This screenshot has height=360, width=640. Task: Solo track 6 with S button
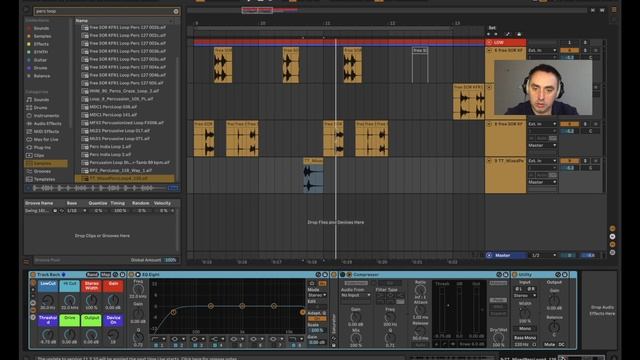585,51
